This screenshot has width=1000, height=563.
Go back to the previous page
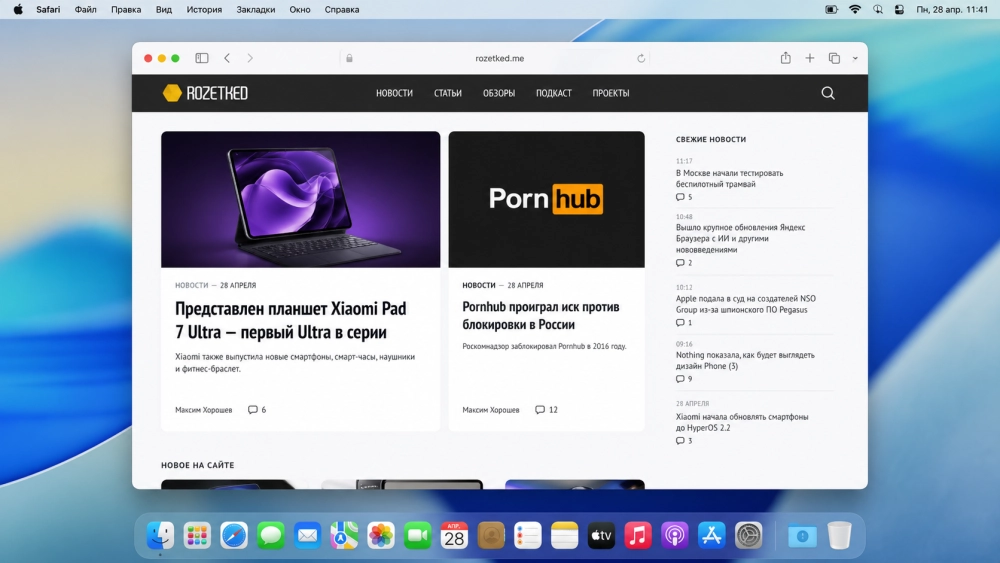pos(227,58)
